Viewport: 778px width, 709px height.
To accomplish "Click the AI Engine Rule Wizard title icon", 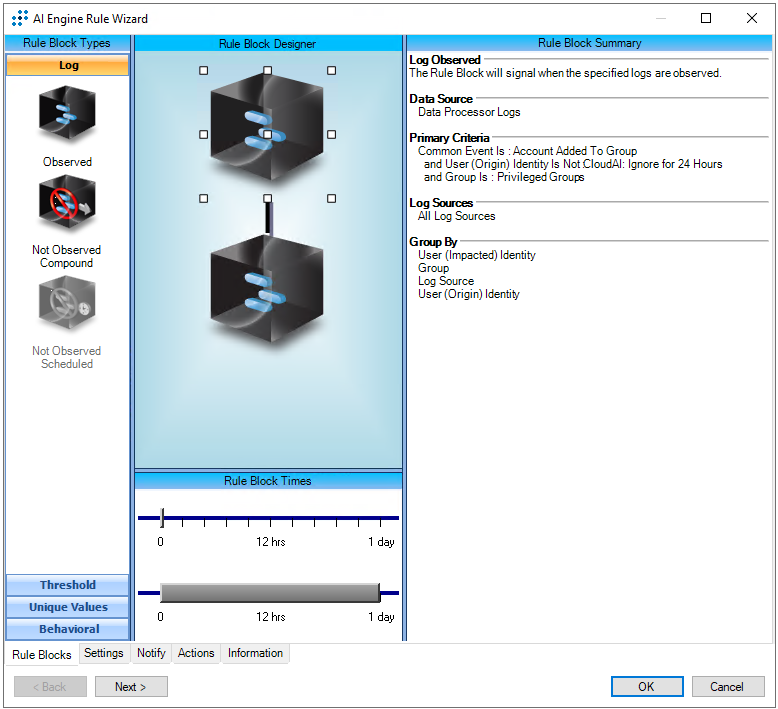I will tap(19, 18).
